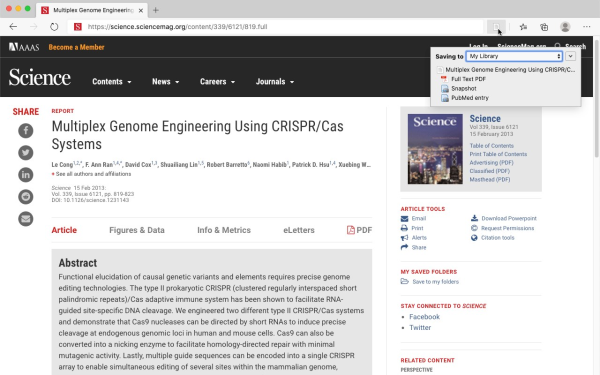Click the page vertical scrollbar
This screenshot has width=600, height=375.
click(x=596, y=98)
